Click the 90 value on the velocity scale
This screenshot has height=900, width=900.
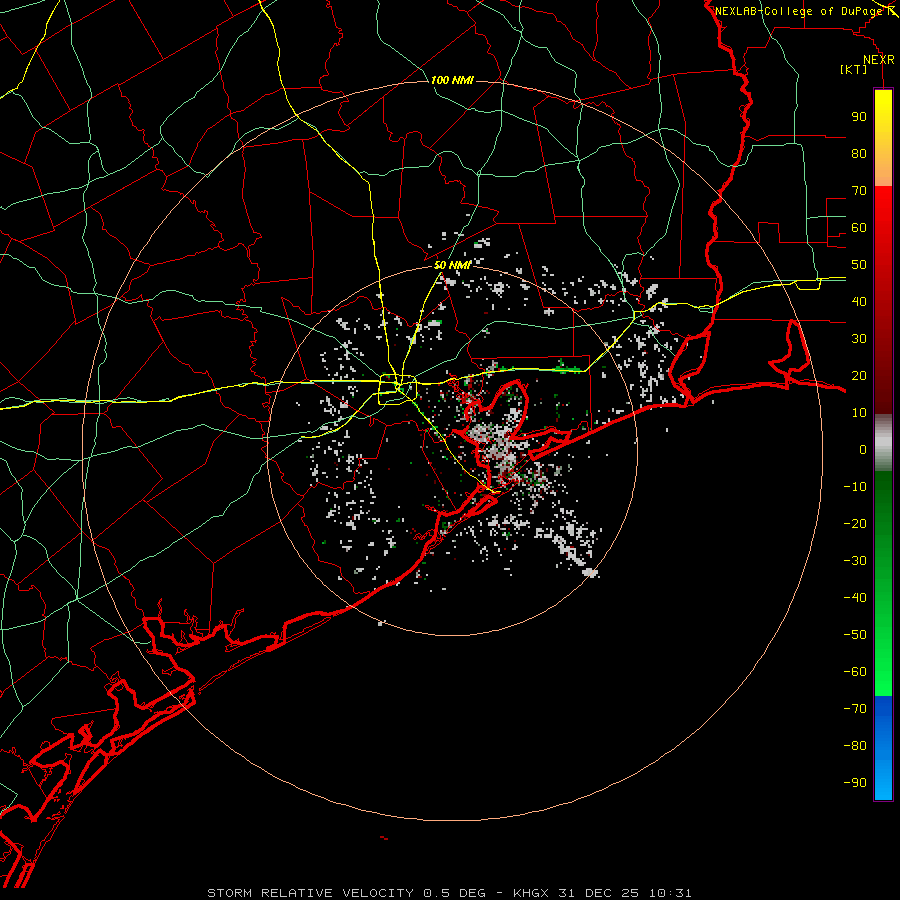(x=859, y=117)
